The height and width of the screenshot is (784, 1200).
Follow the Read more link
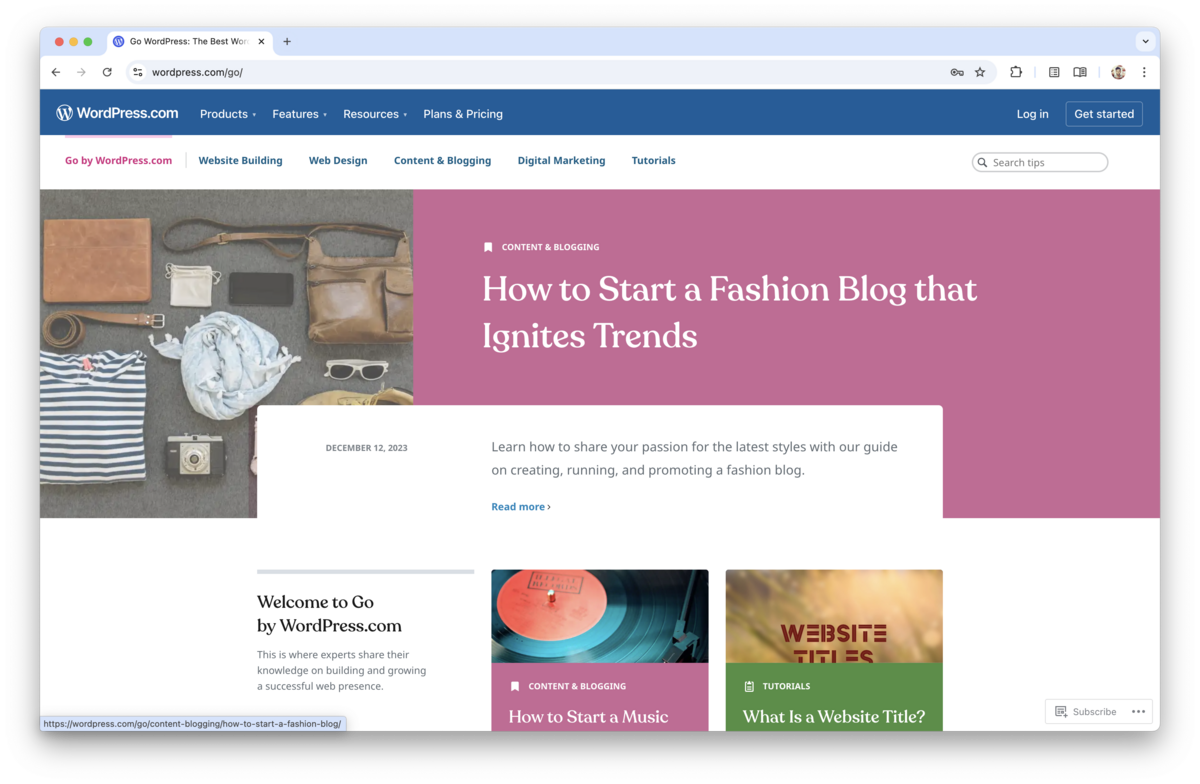click(x=520, y=507)
